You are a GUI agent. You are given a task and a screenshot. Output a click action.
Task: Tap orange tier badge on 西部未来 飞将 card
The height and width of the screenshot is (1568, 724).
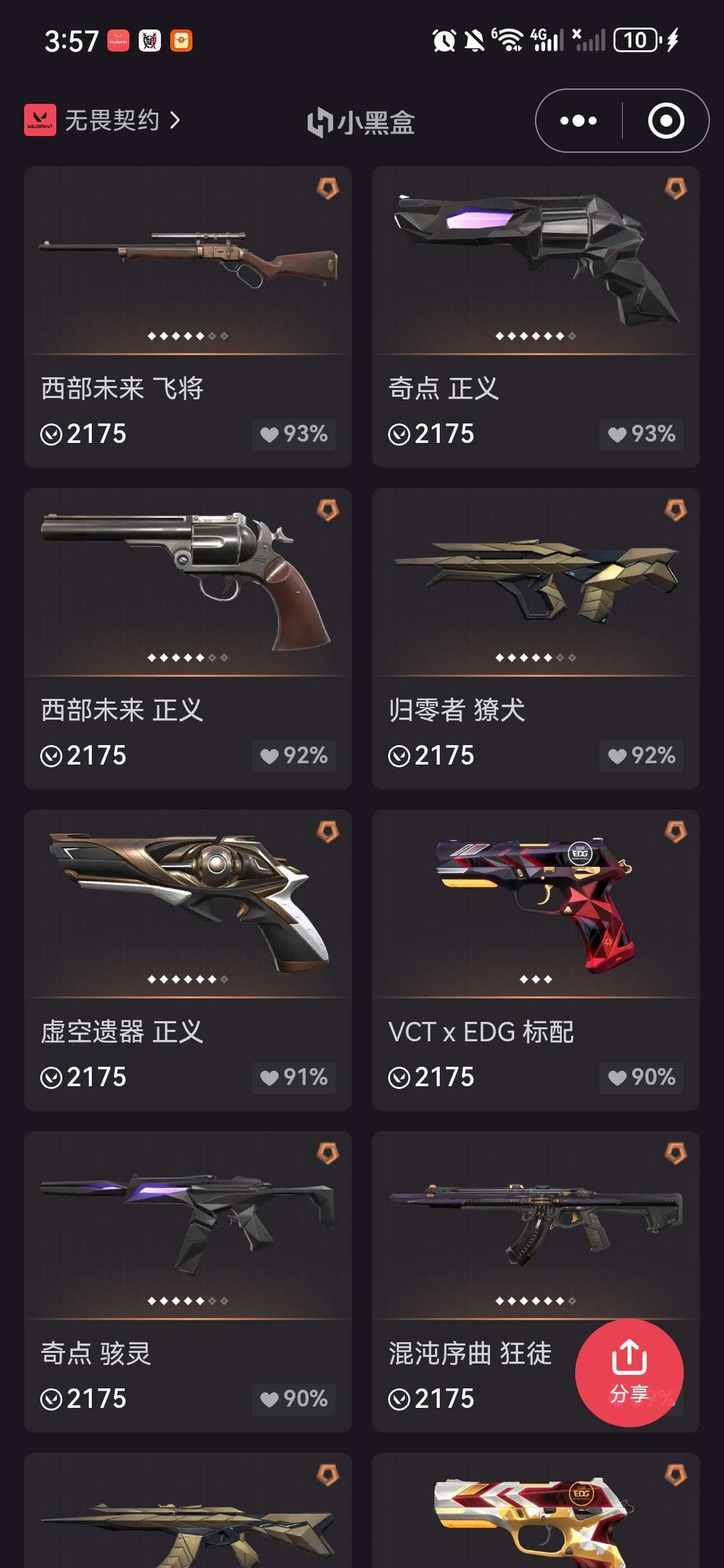point(328,188)
